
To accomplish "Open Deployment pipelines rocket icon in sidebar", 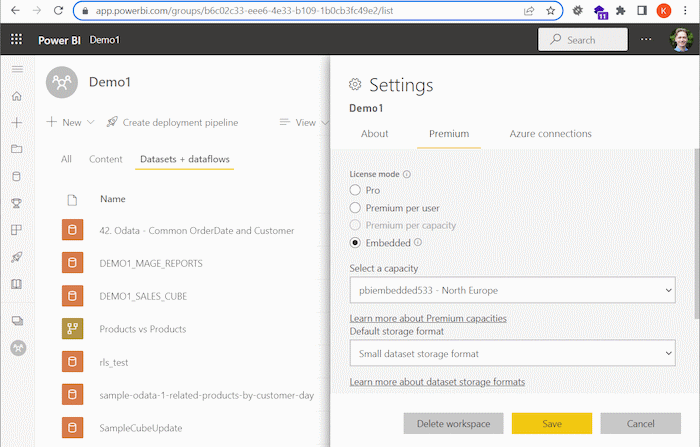I will coord(17,257).
